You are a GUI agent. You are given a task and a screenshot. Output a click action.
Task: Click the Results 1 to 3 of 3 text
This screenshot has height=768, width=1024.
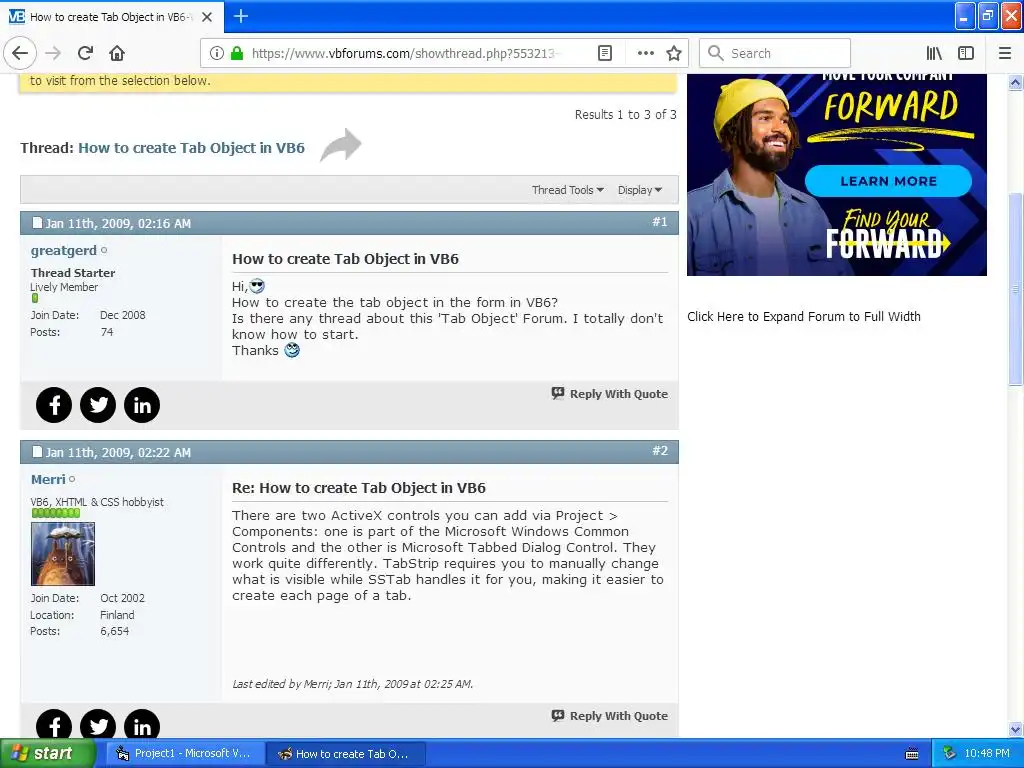click(x=625, y=115)
